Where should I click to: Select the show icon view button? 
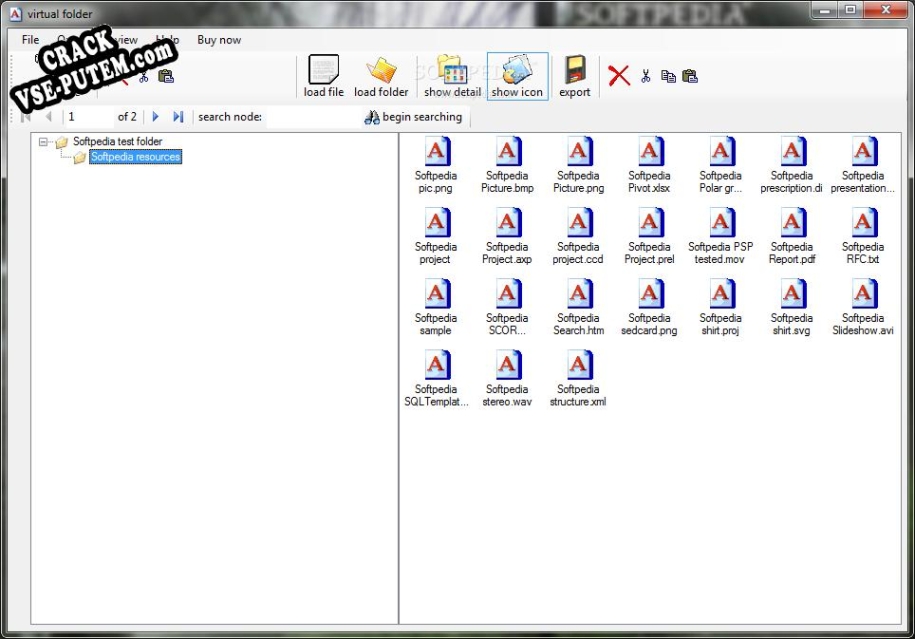517,76
